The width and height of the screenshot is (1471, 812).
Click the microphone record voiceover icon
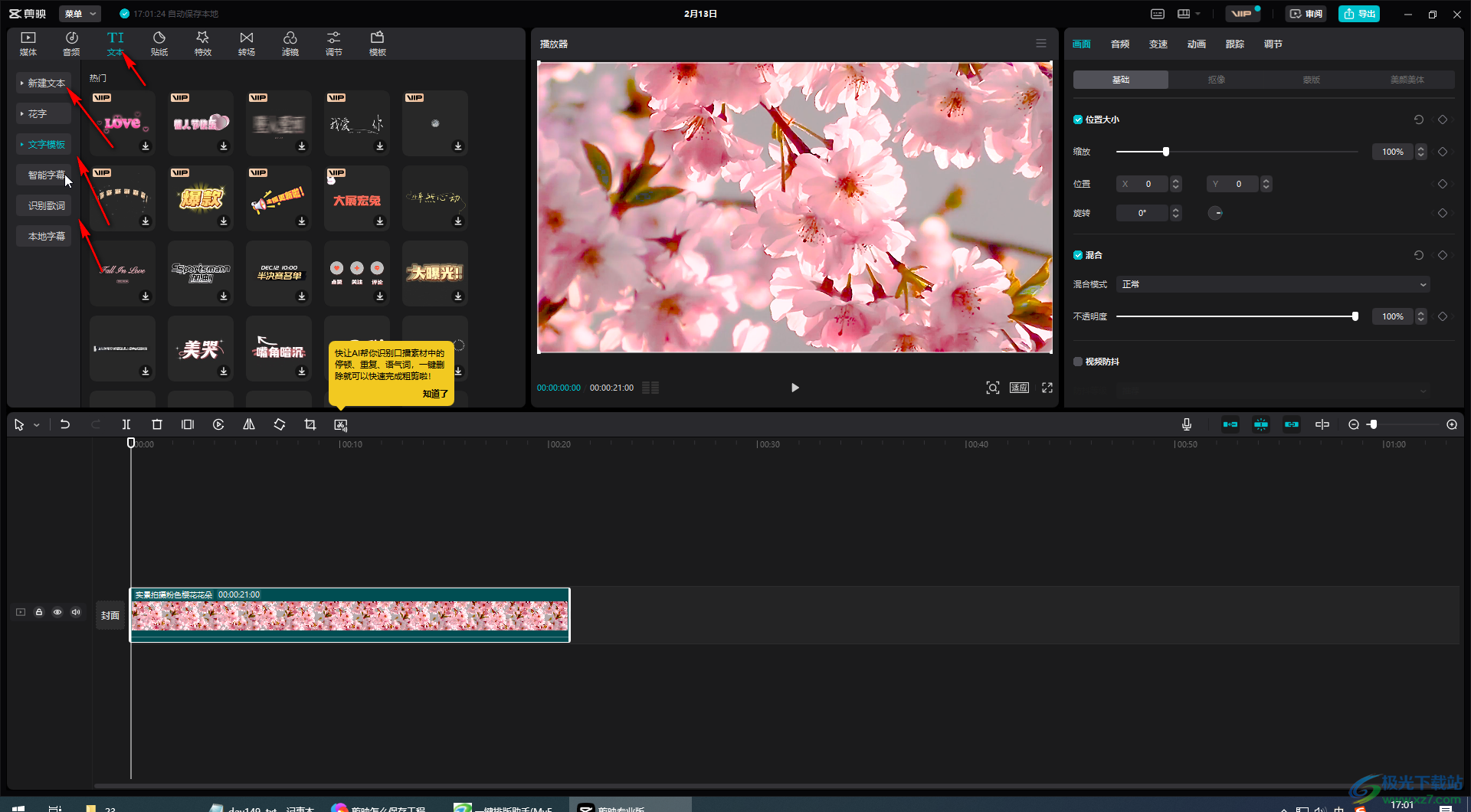coord(1187,424)
